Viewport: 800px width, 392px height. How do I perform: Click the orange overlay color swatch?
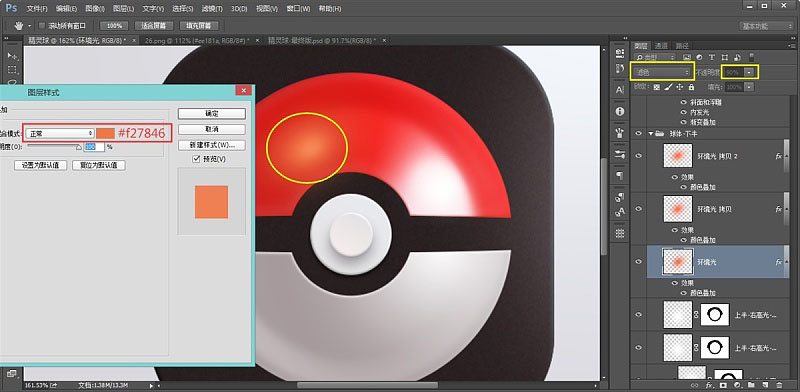[x=106, y=133]
